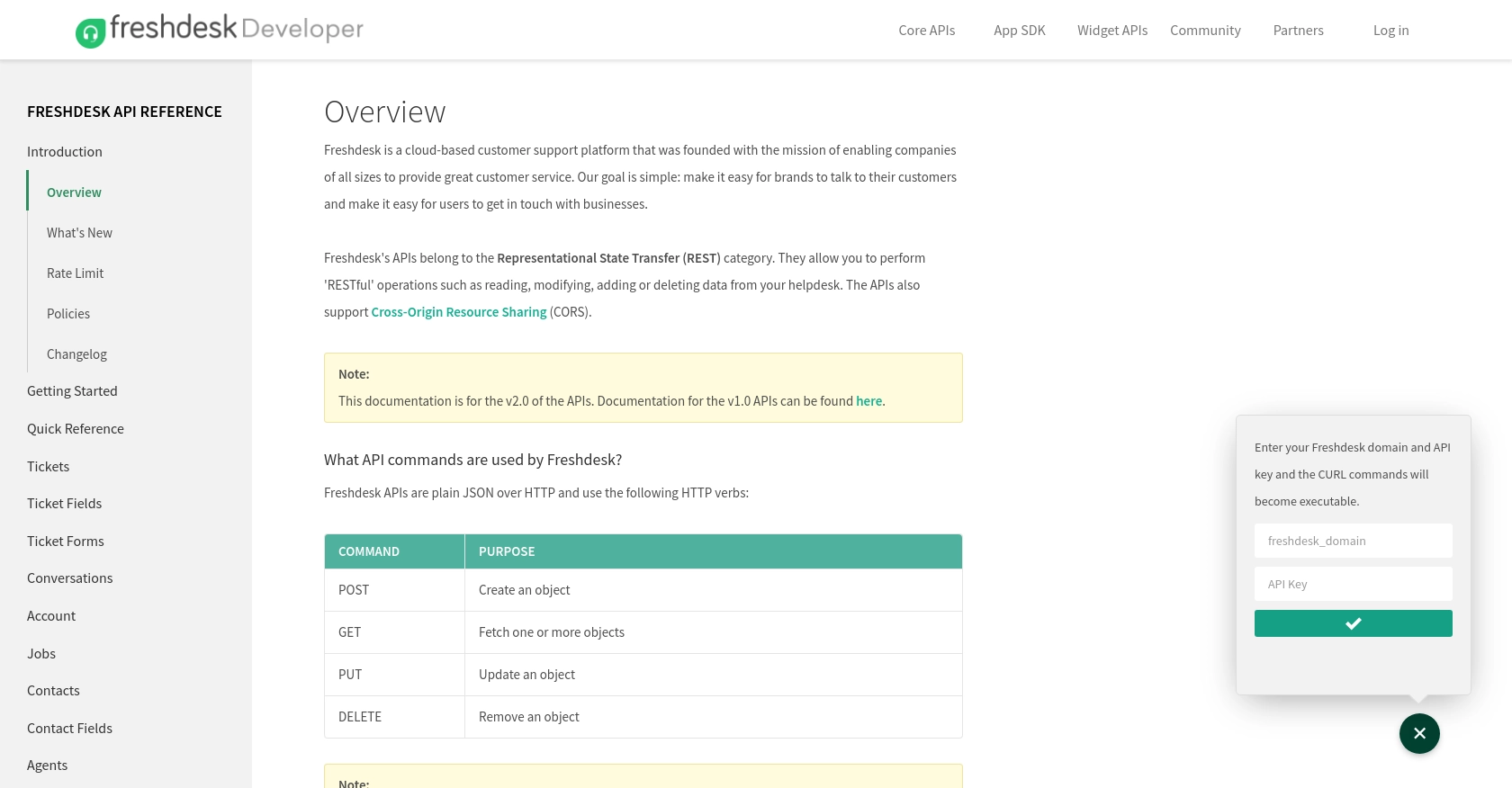Focus the freshdesk_domain input field
Viewport: 1512px width, 788px height.
tap(1353, 541)
